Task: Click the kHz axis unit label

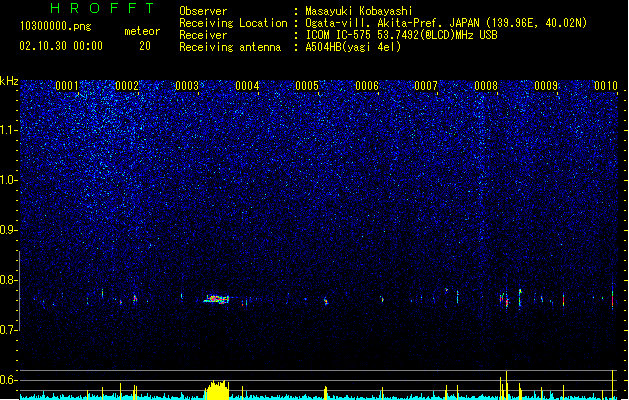Action: [x=9, y=81]
